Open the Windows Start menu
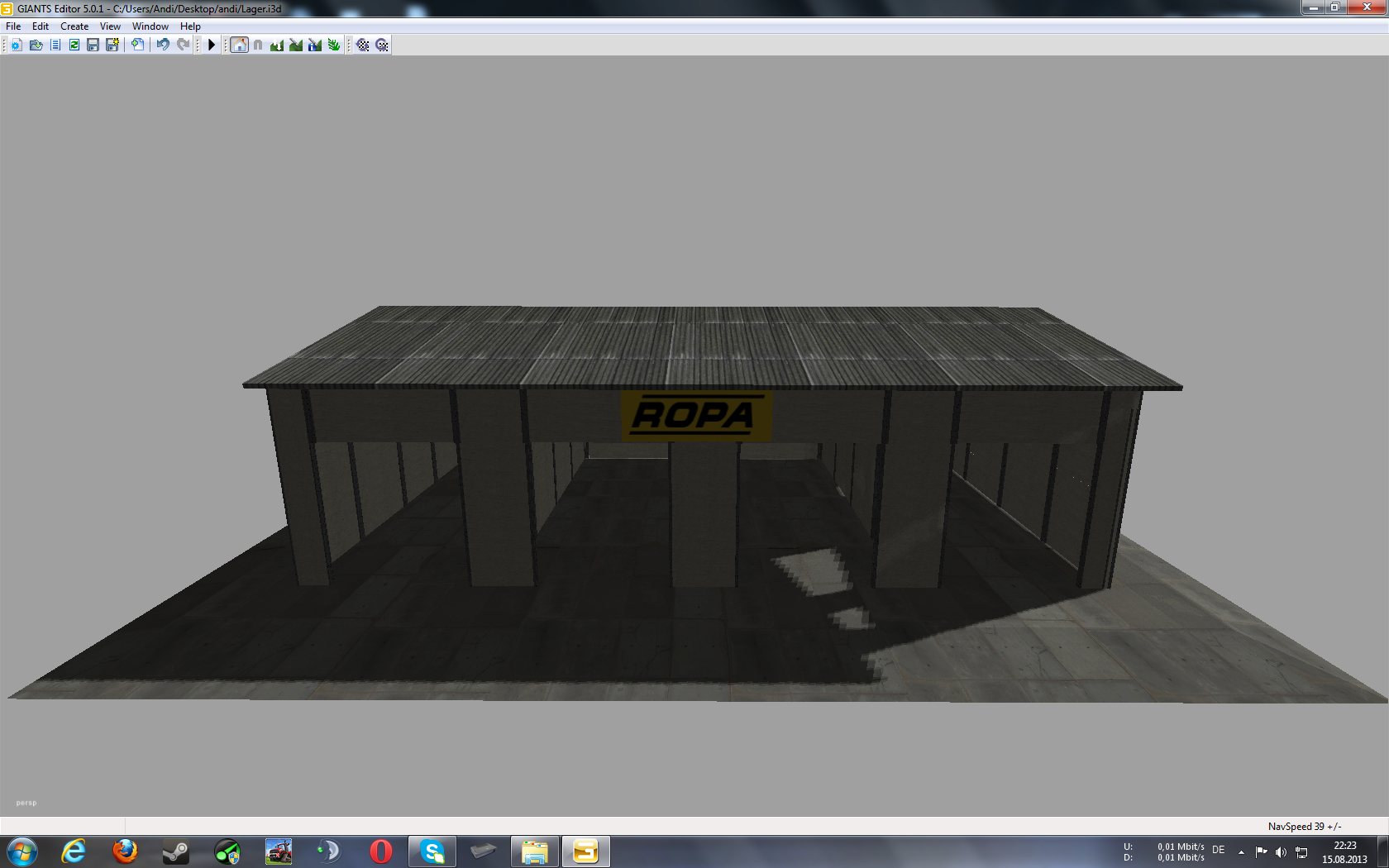Image resolution: width=1389 pixels, height=868 pixels. (22, 851)
